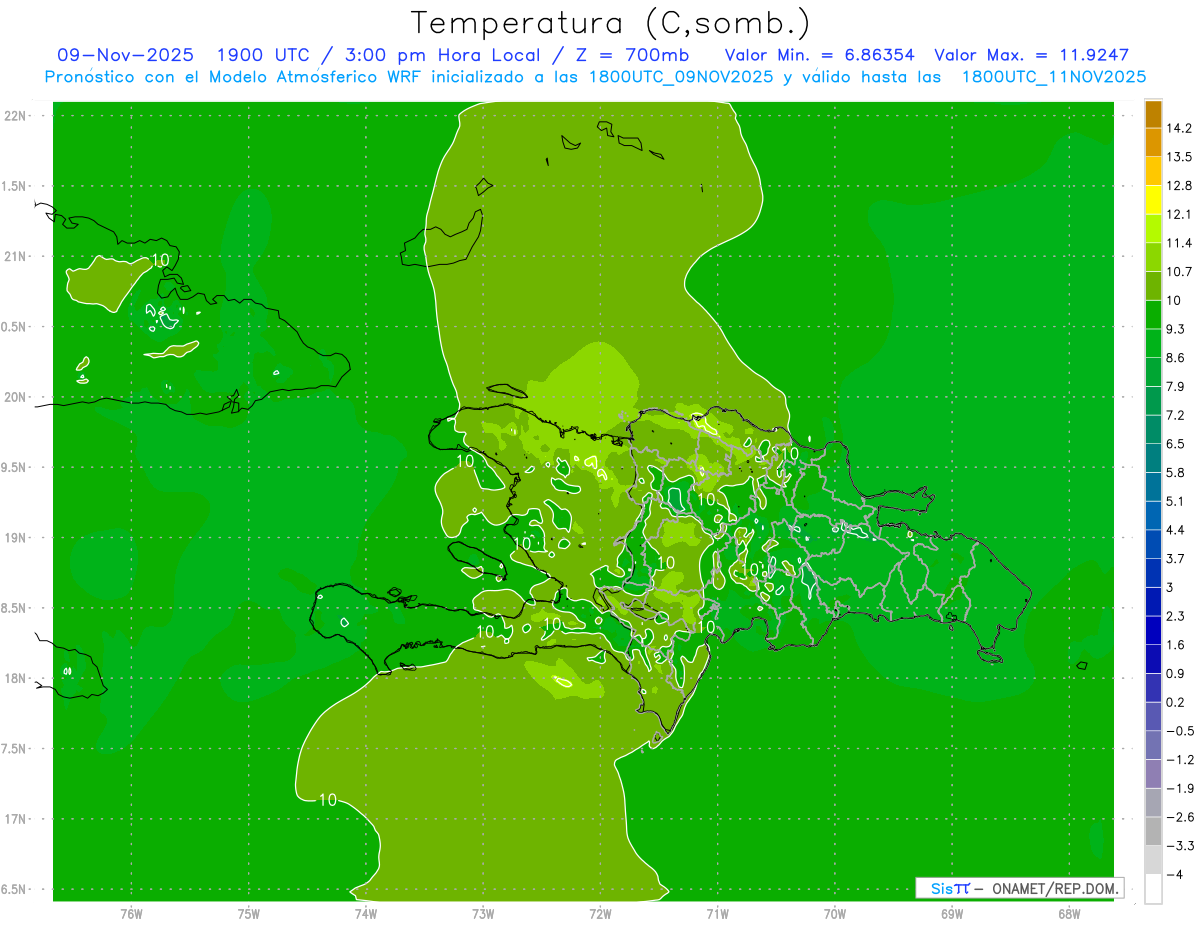Click the 76W longitude label
This screenshot has width=1200, height=927.
click(x=131, y=914)
